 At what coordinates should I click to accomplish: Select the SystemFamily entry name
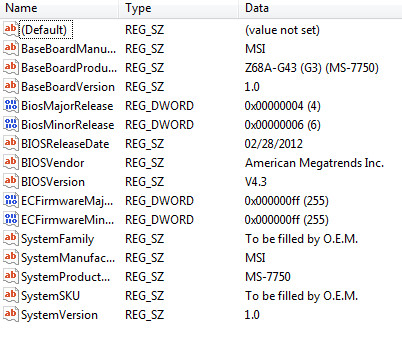point(58,239)
